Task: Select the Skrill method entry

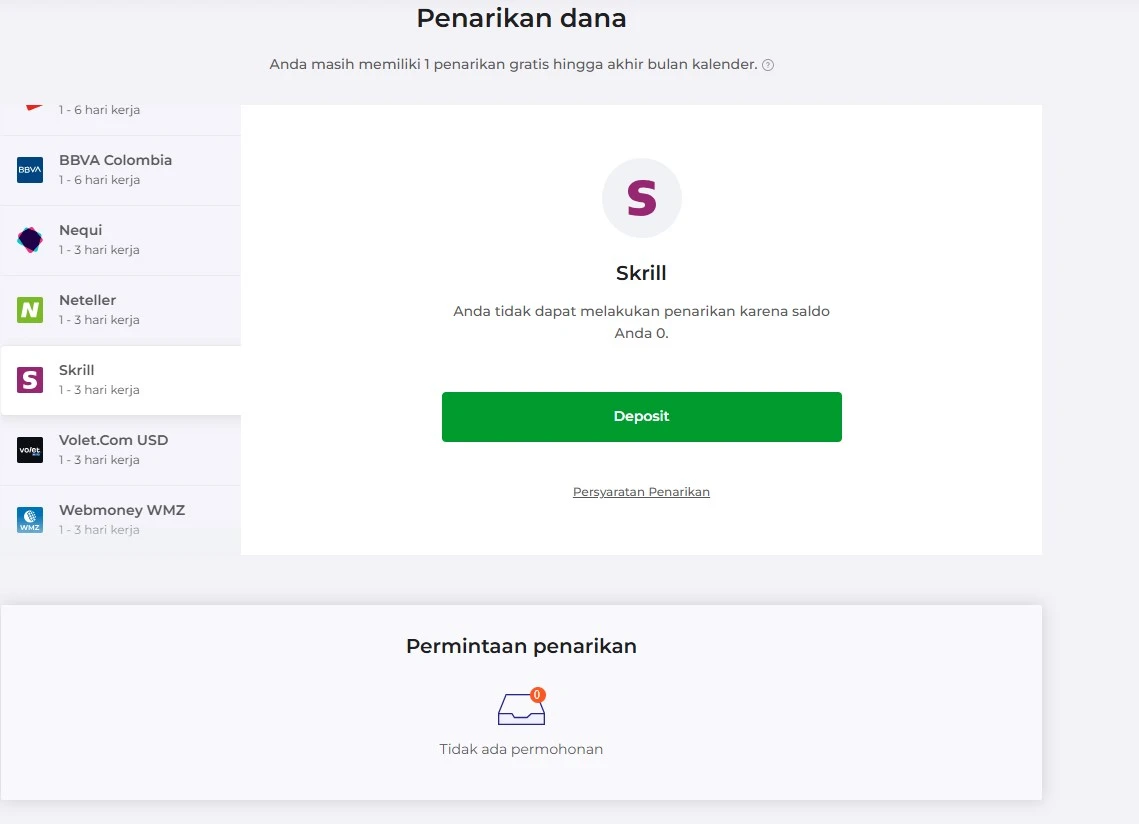Action: click(x=121, y=380)
